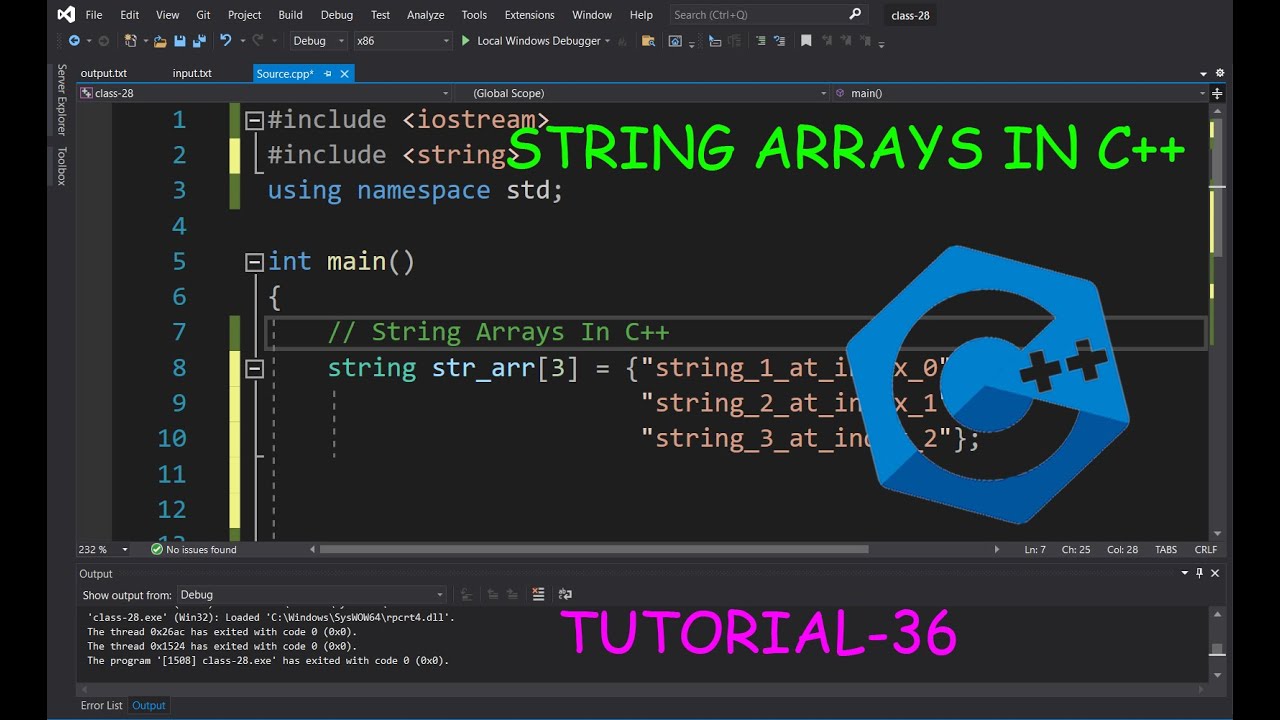Open the editor settings gear icon

click(x=1220, y=73)
